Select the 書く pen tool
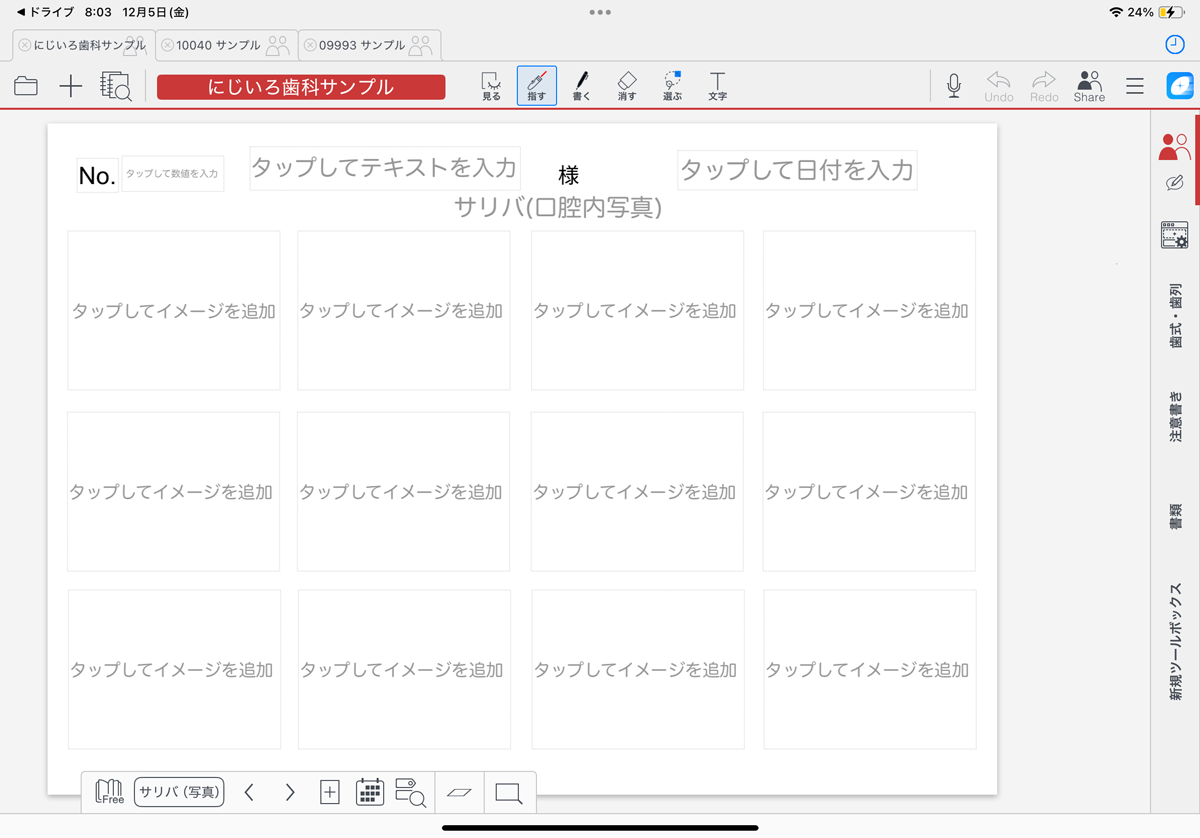 581,86
